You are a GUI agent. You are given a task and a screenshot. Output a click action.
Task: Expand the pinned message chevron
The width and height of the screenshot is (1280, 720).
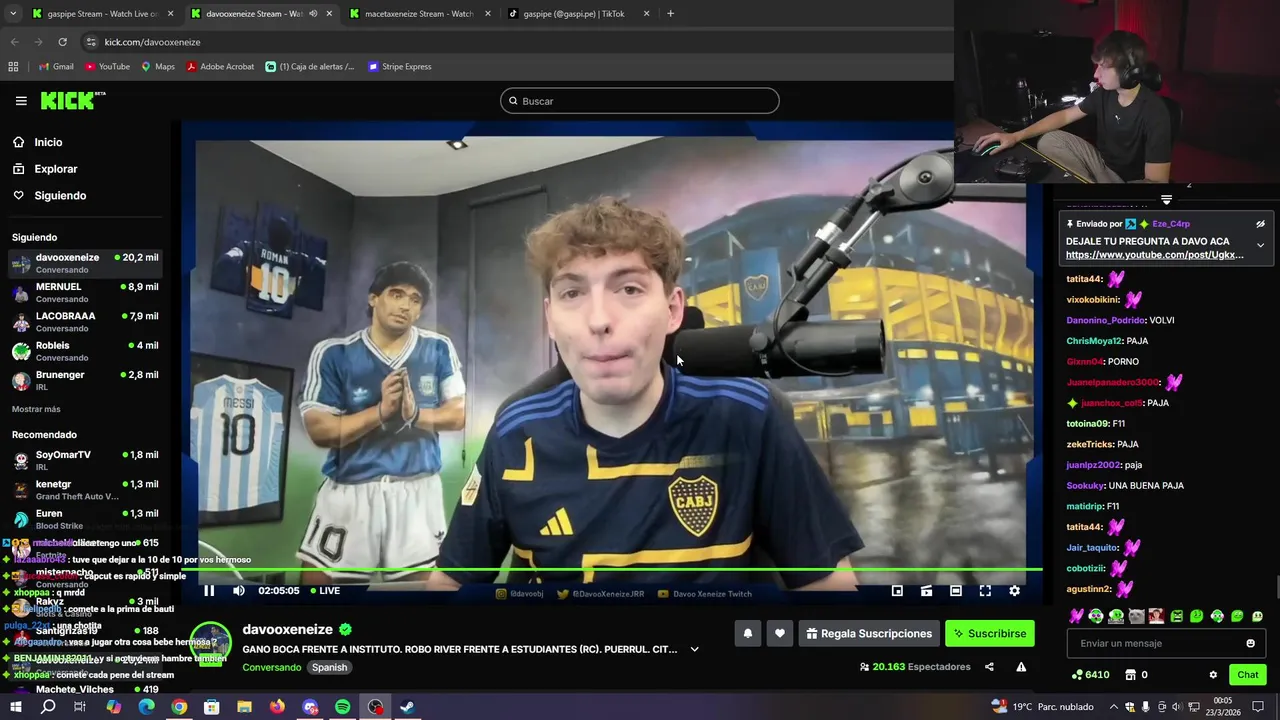tap(1260, 245)
